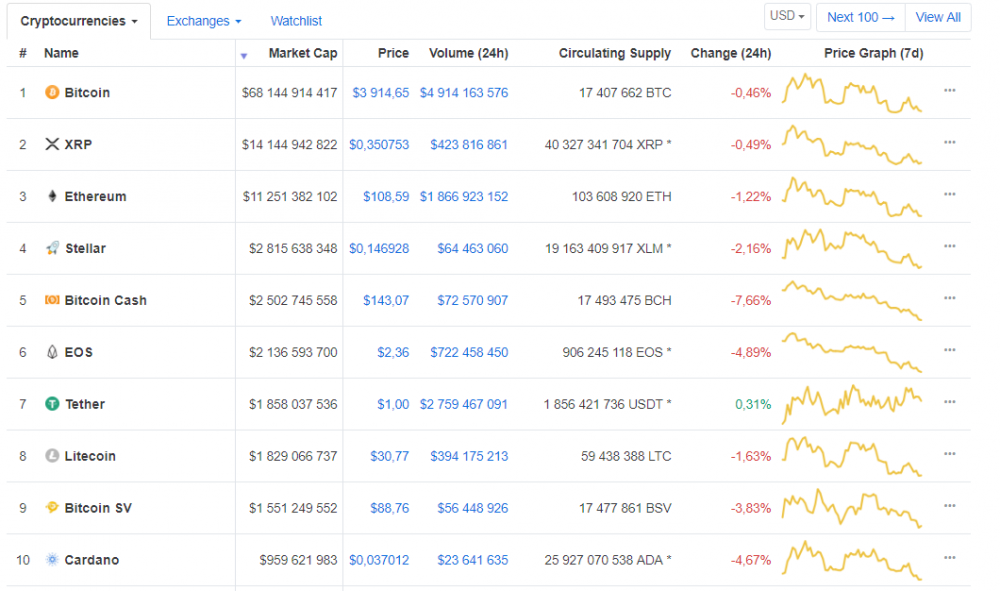Click the Cardano logo icon
This screenshot has width=1000, height=591.
click(x=52, y=559)
